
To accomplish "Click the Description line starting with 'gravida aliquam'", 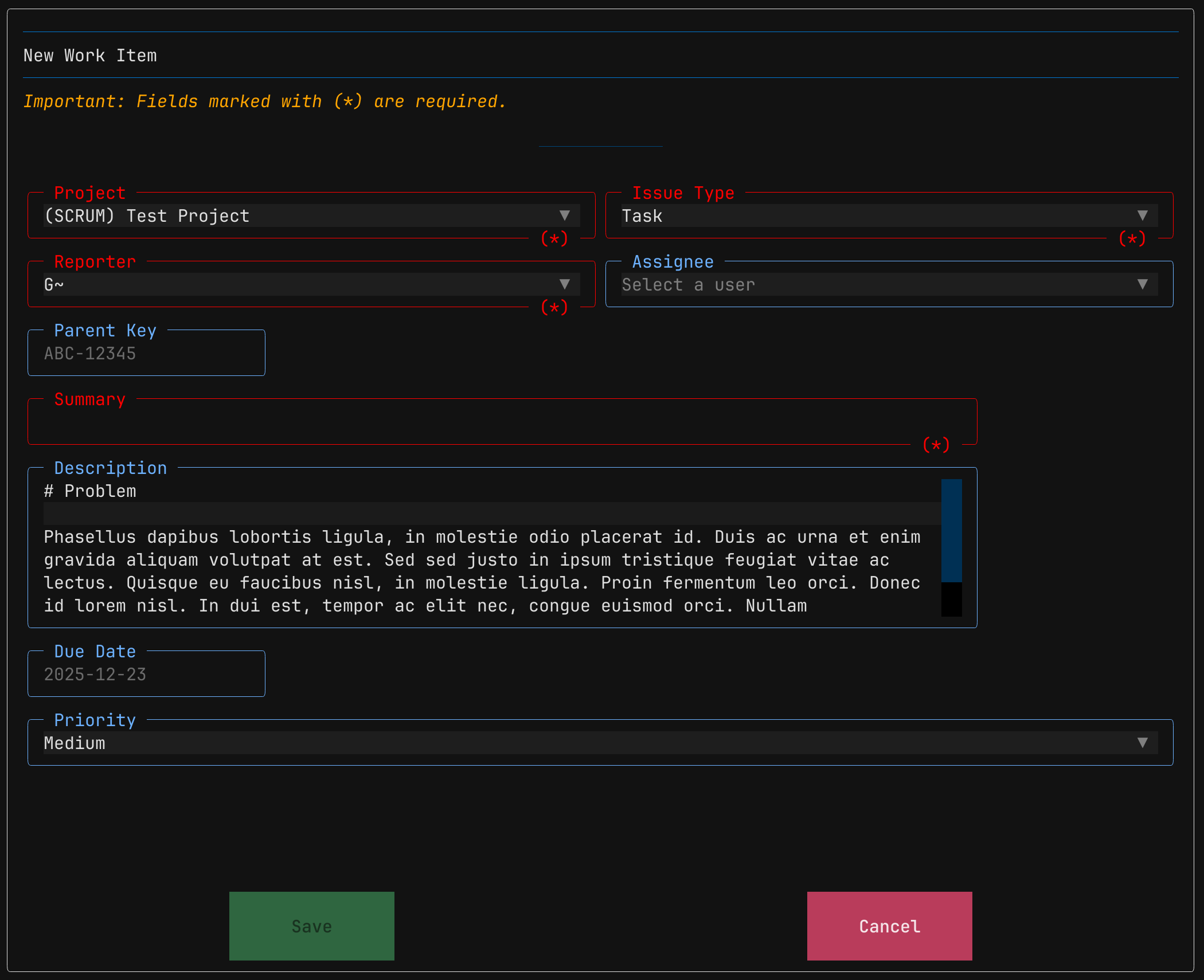I will (x=467, y=559).
